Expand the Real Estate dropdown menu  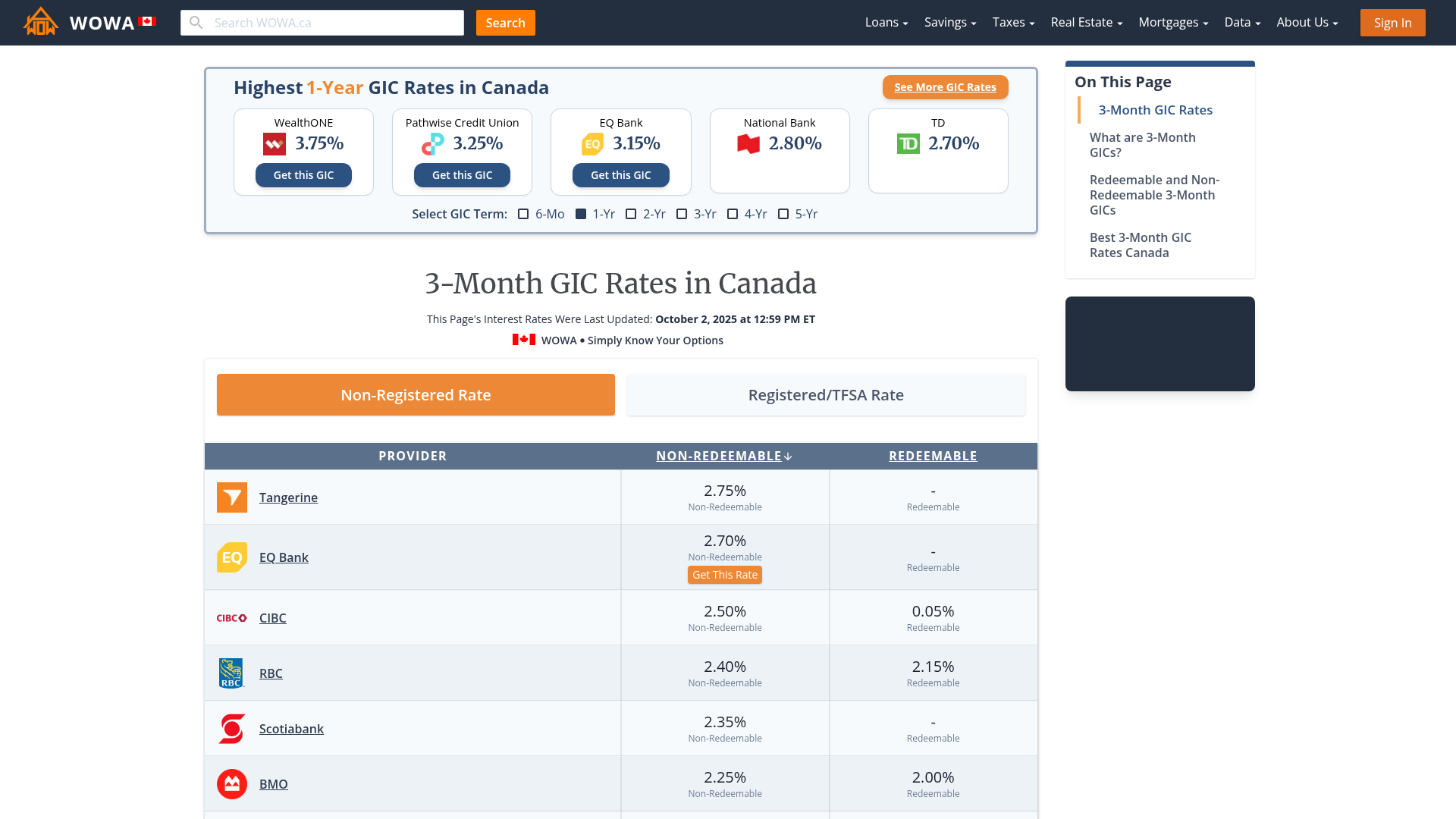click(x=1086, y=23)
